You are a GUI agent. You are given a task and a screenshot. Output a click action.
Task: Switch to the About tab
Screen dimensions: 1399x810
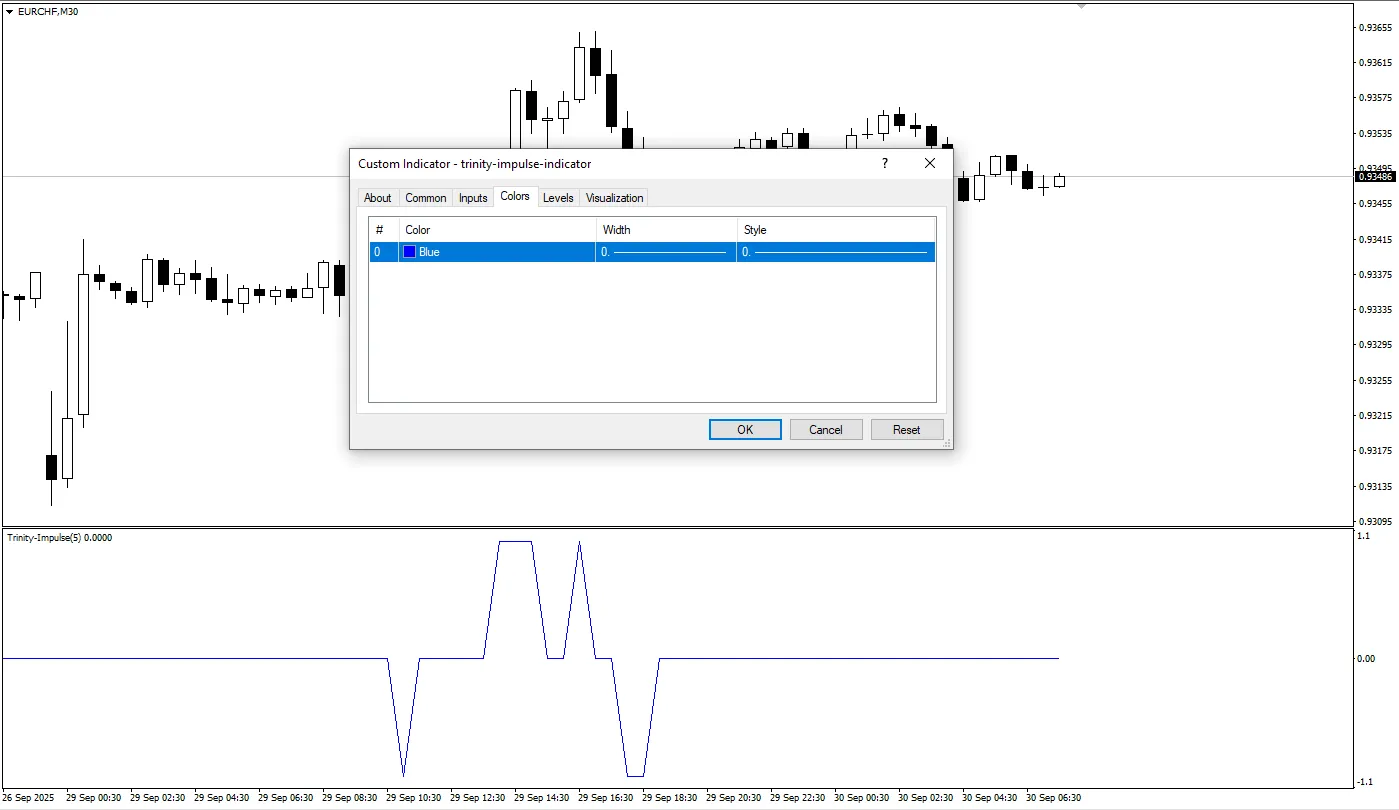pos(377,198)
